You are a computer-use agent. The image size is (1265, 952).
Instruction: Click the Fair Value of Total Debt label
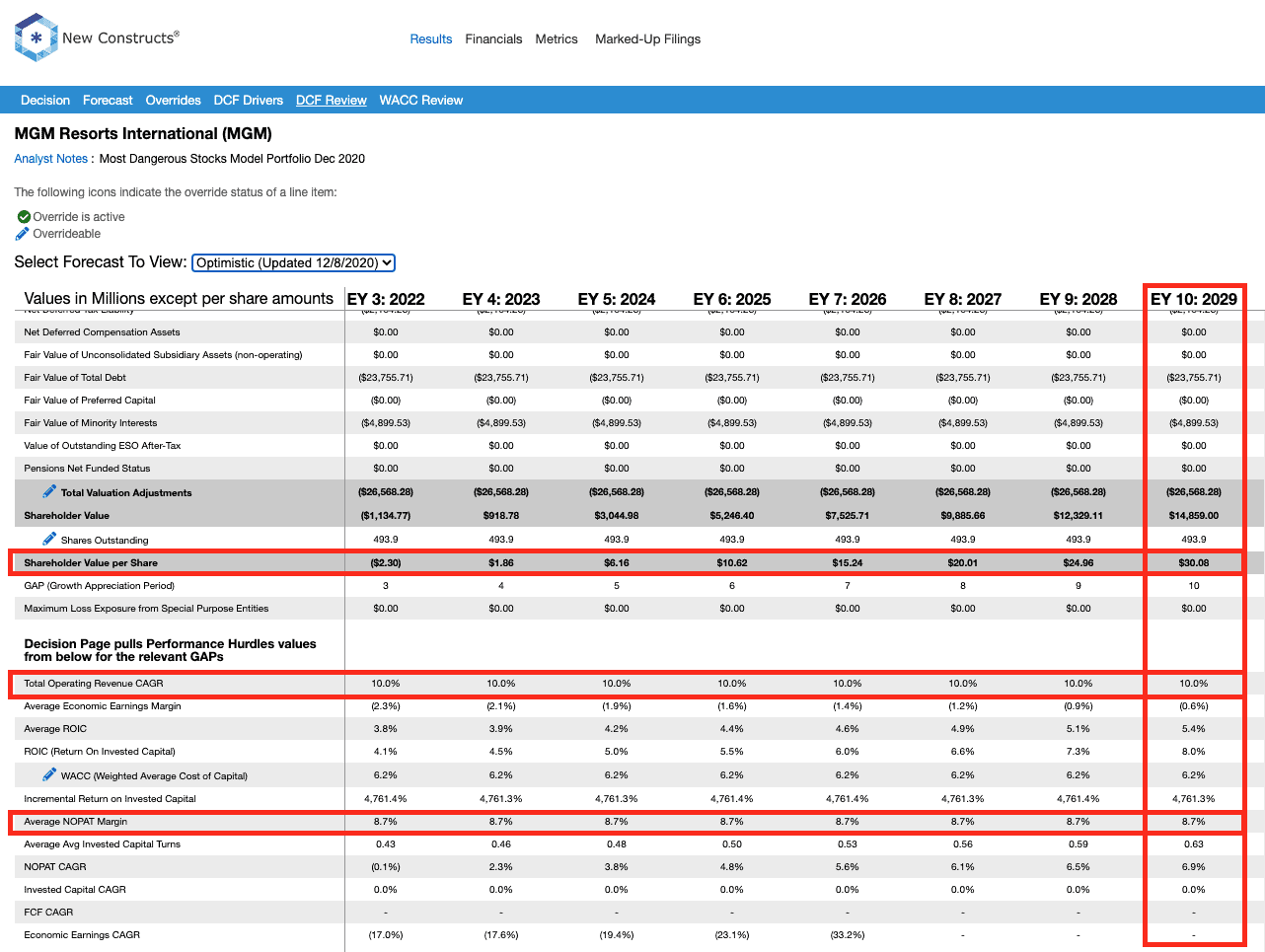(x=75, y=378)
